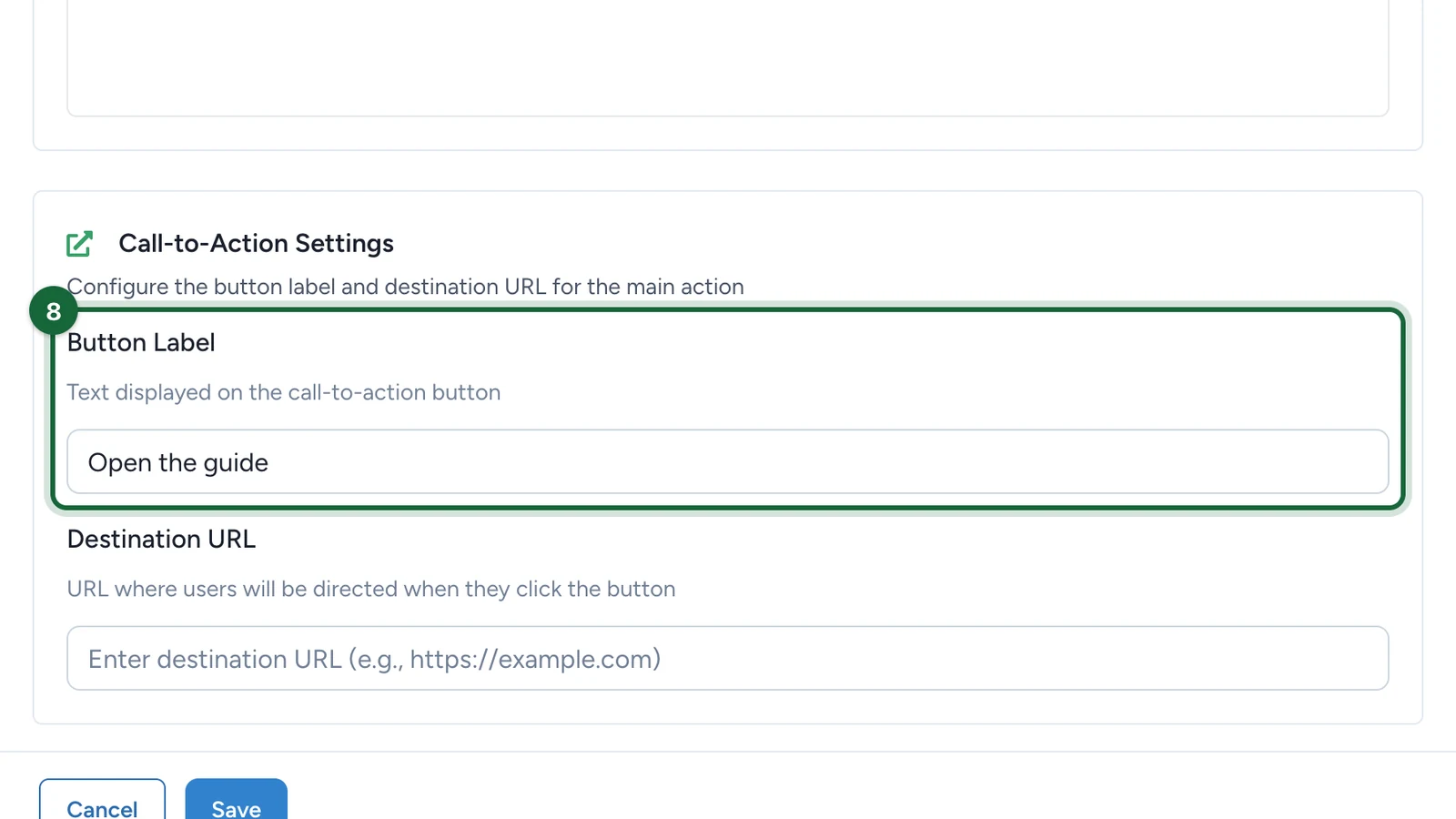This screenshot has width=1456, height=819.
Task: Click 'Configure the button label and destination URL' text
Action: [406, 287]
